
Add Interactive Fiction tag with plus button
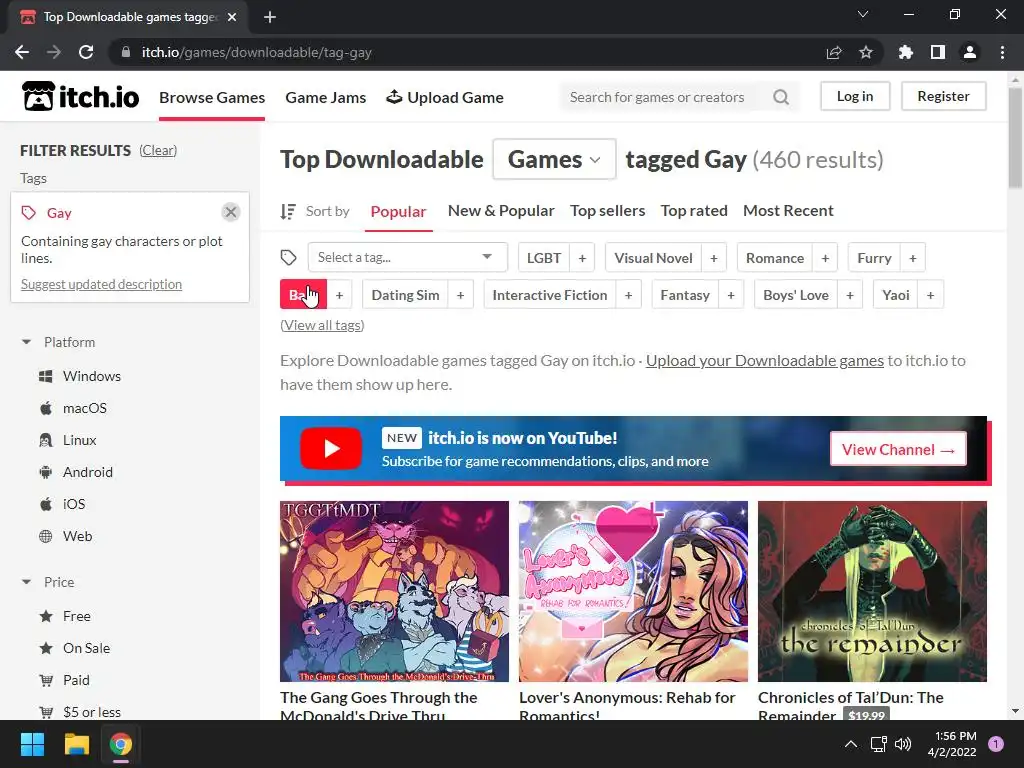[628, 295]
